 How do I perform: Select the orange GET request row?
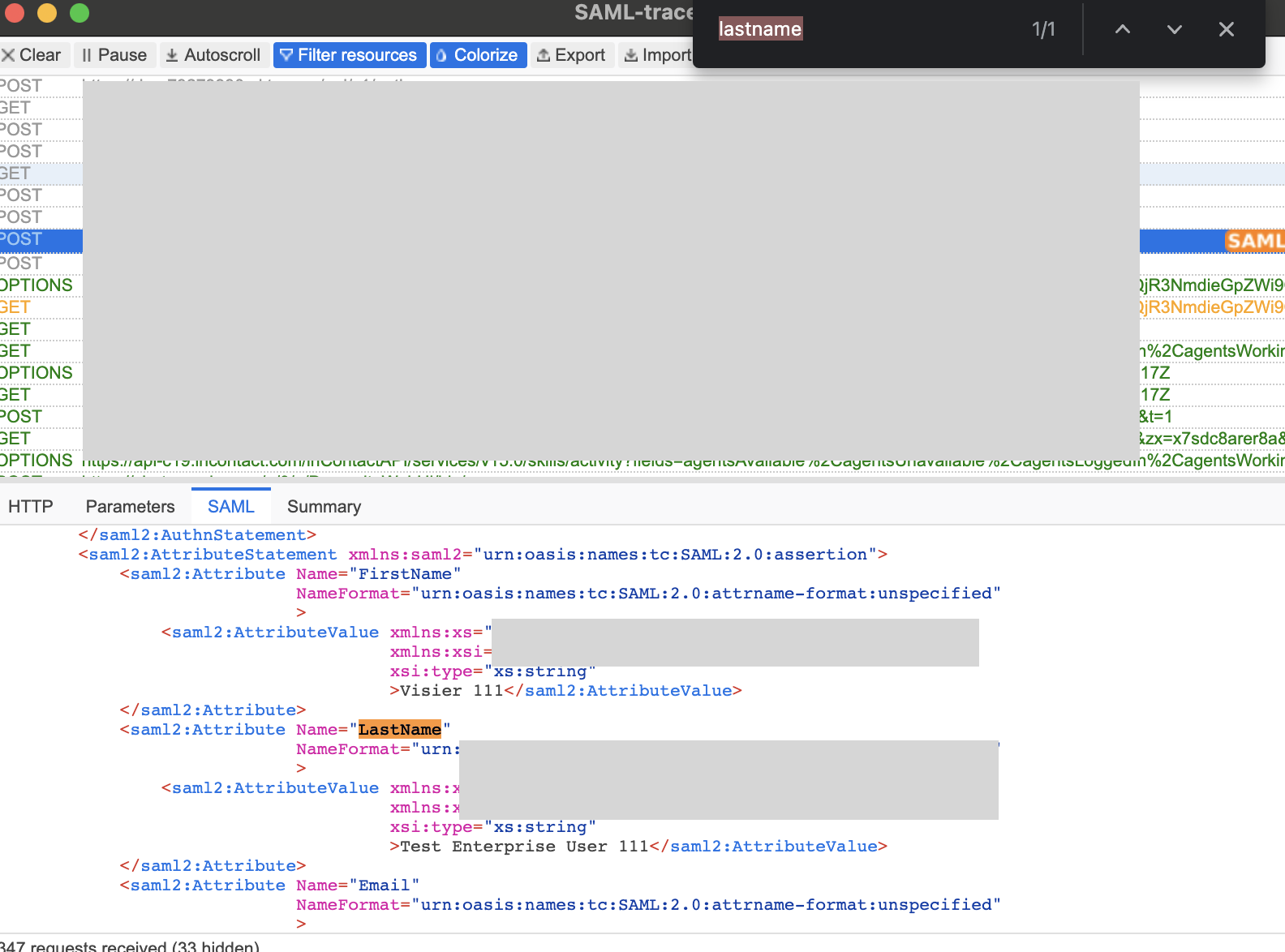(16, 307)
